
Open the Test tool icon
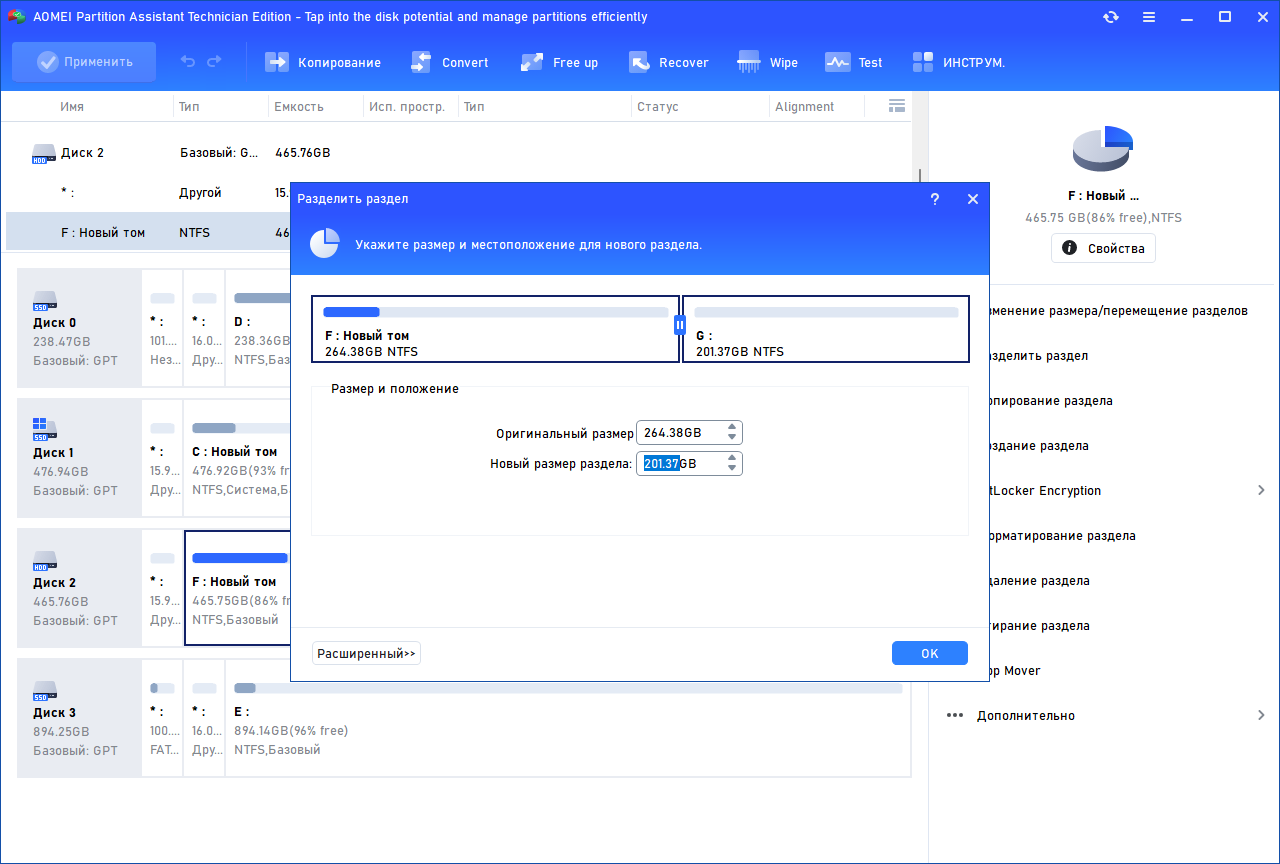tap(837, 62)
